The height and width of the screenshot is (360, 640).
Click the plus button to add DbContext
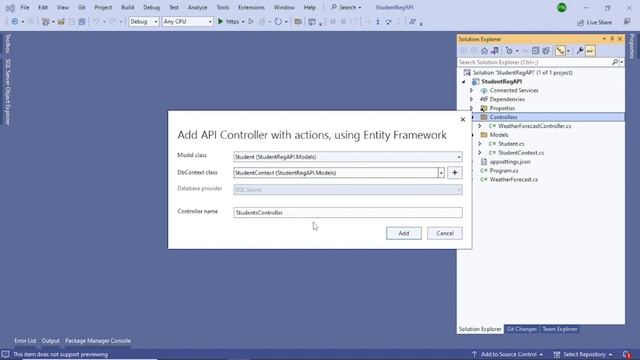click(x=455, y=173)
